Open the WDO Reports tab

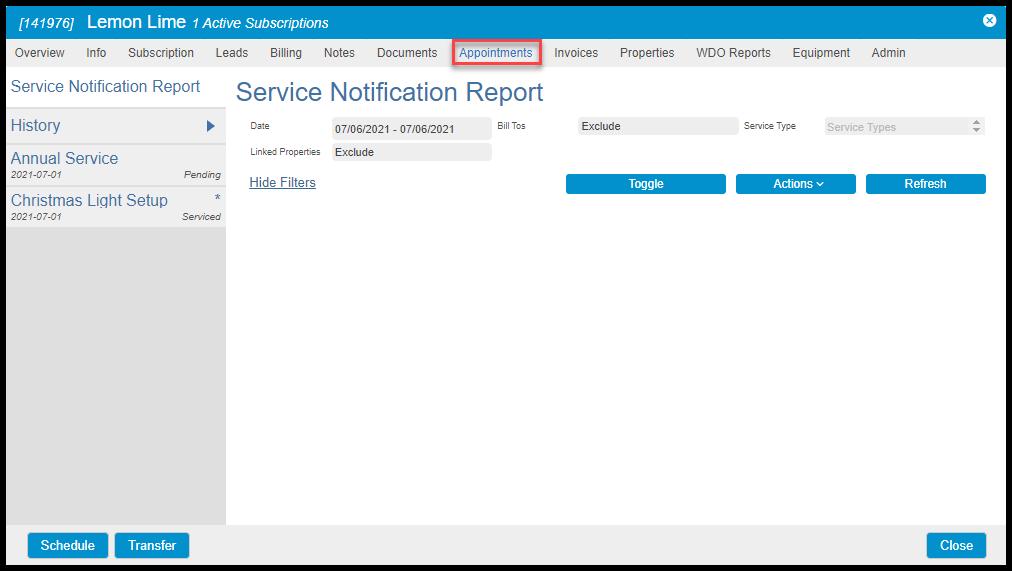pos(733,53)
